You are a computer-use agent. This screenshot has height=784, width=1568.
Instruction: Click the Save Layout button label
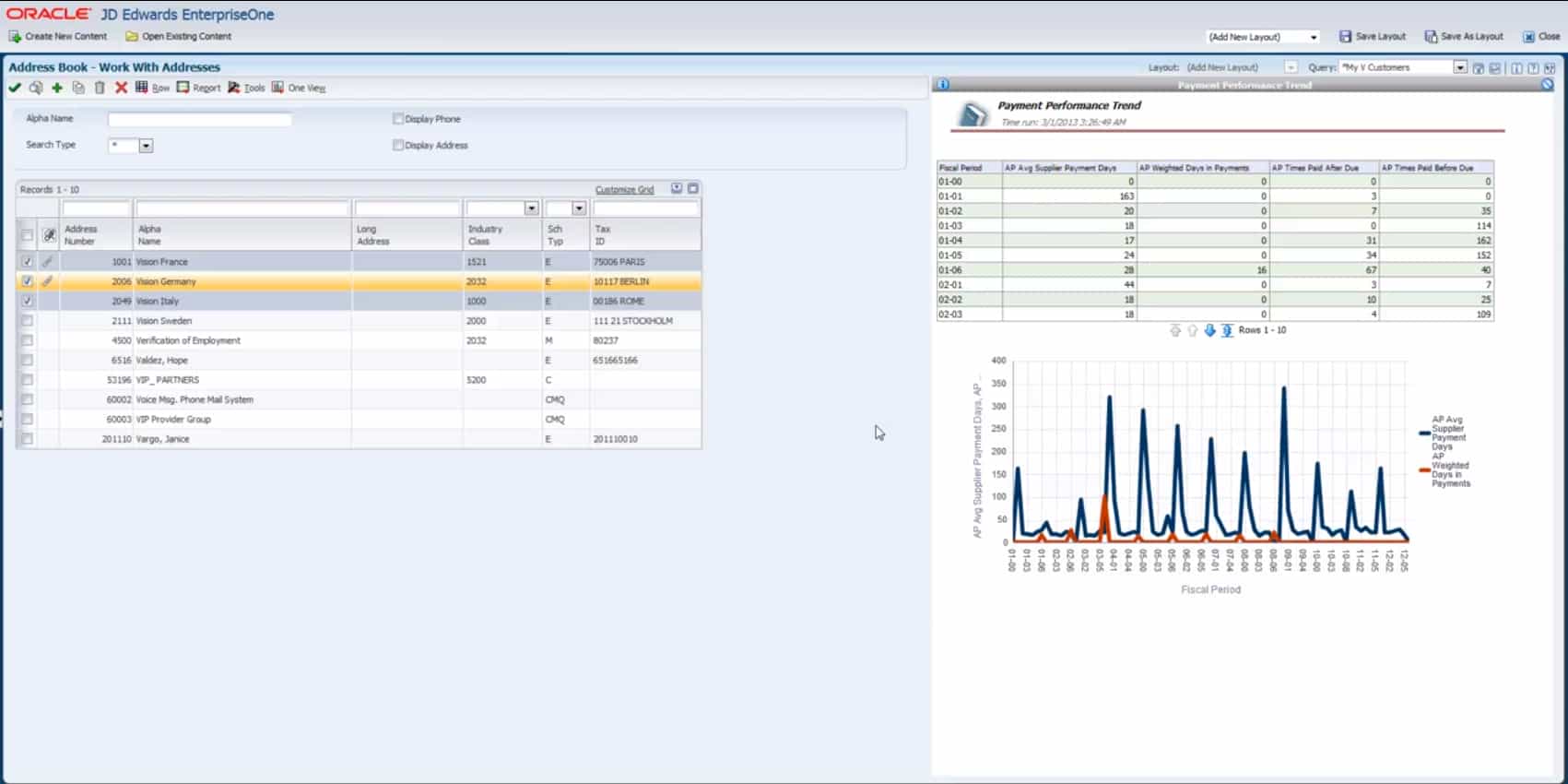click(1381, 37)
